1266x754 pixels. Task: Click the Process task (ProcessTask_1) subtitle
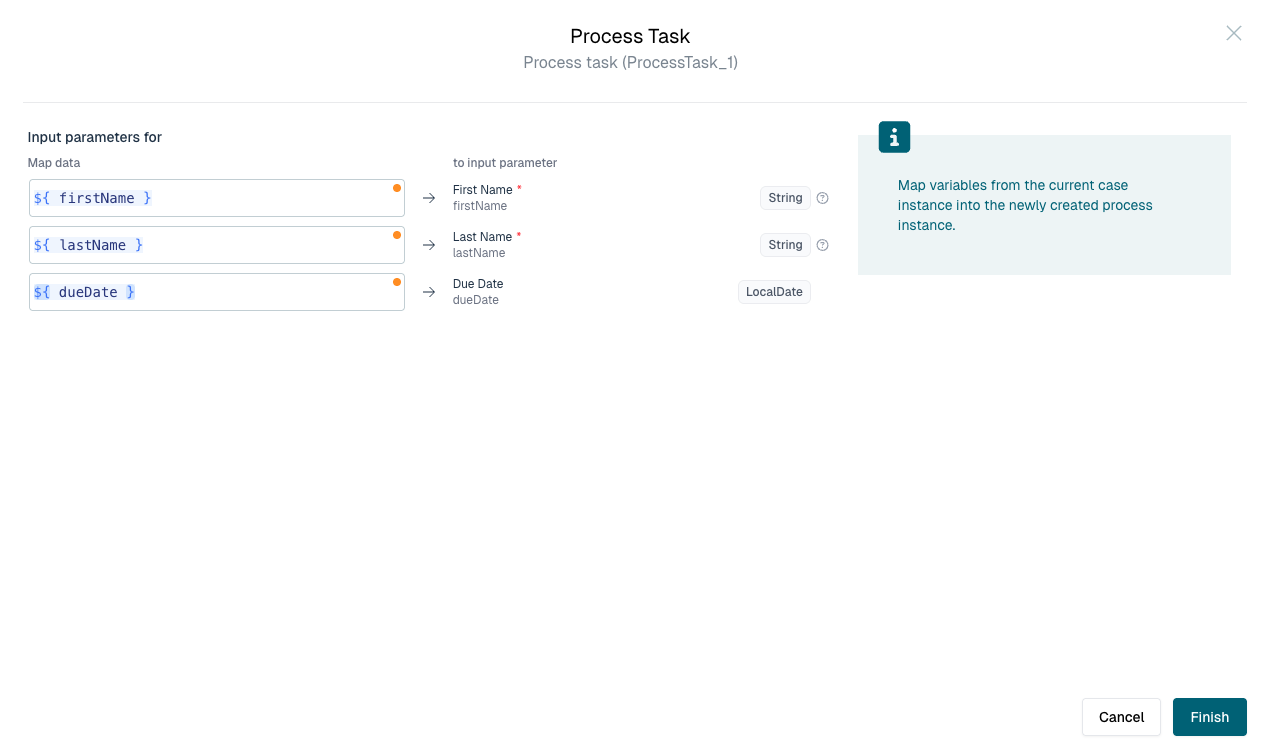[x=631, y=62]
